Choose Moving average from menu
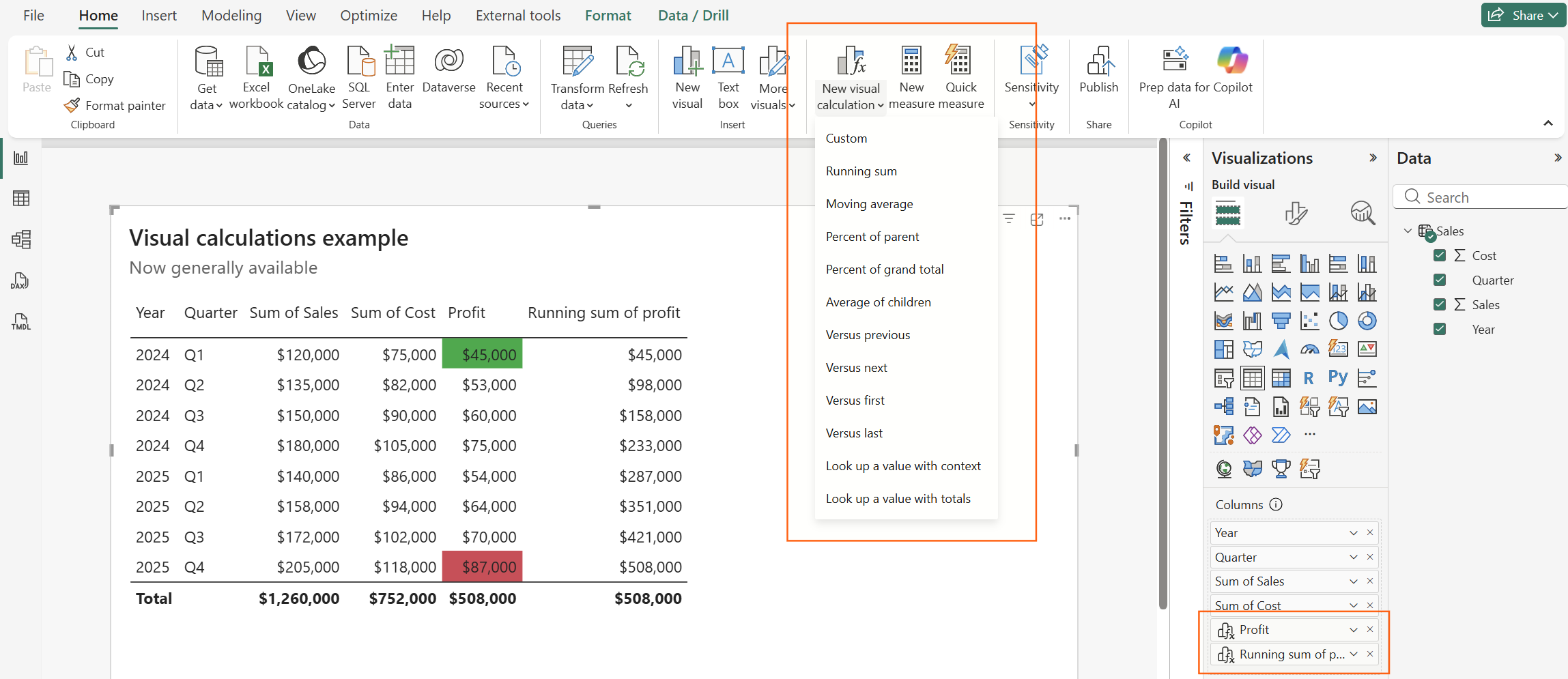The width and height of the screenshot is (1568, 679). coord(906,204)
